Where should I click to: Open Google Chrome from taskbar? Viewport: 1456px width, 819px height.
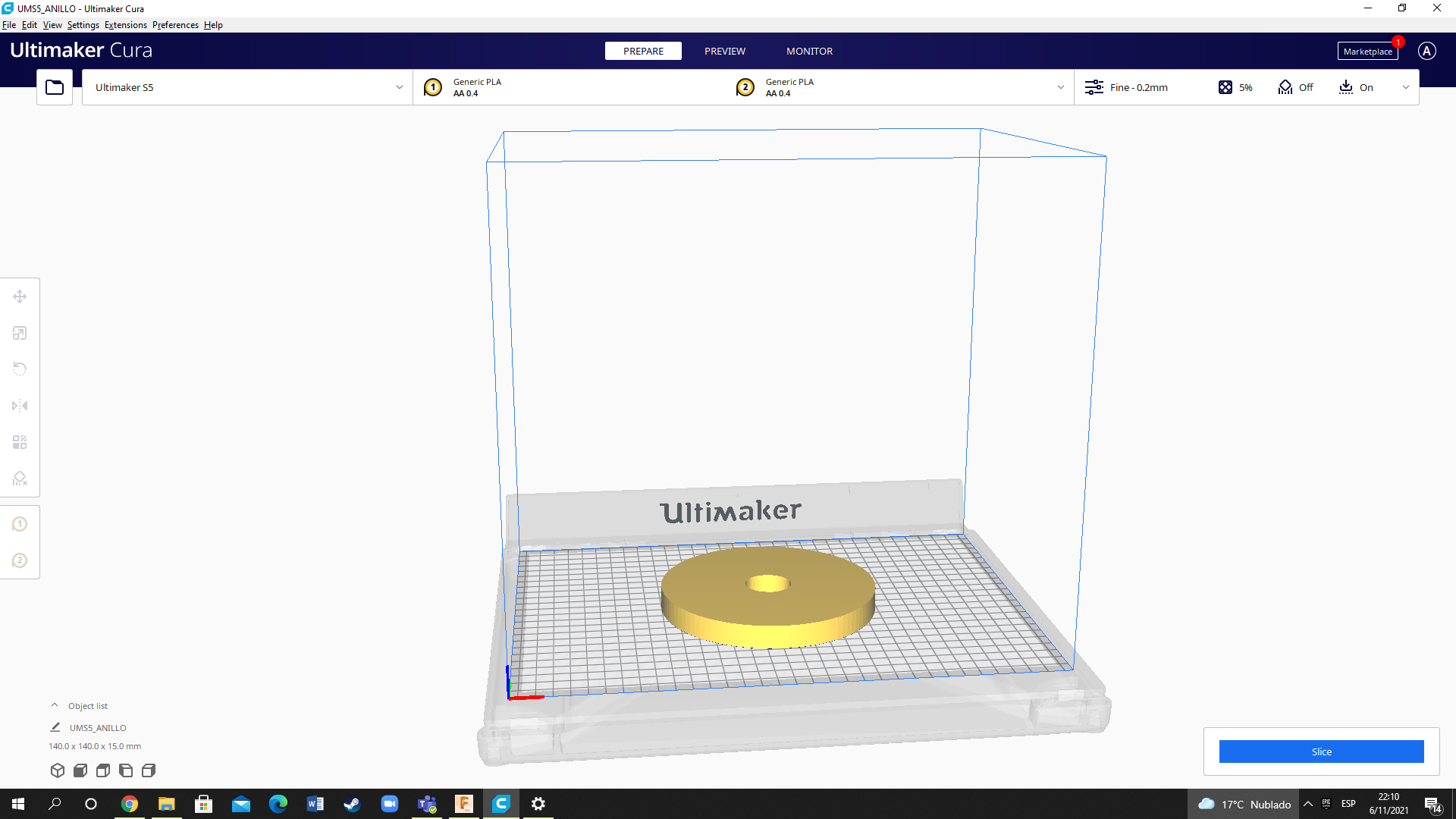[130, 804]
